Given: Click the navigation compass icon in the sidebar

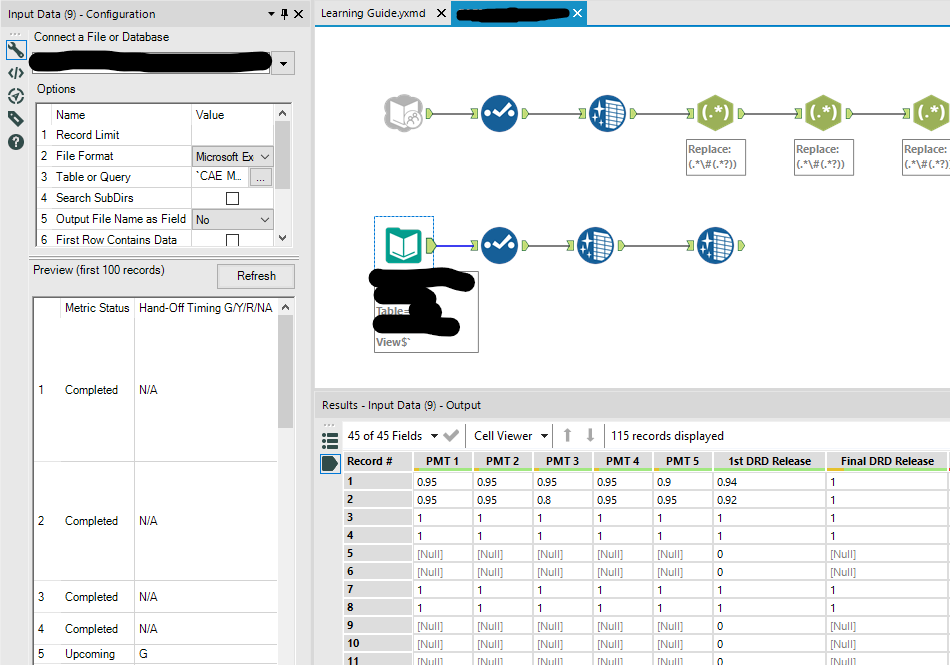Looking at the screenshot, I should (x=15, y=95).
